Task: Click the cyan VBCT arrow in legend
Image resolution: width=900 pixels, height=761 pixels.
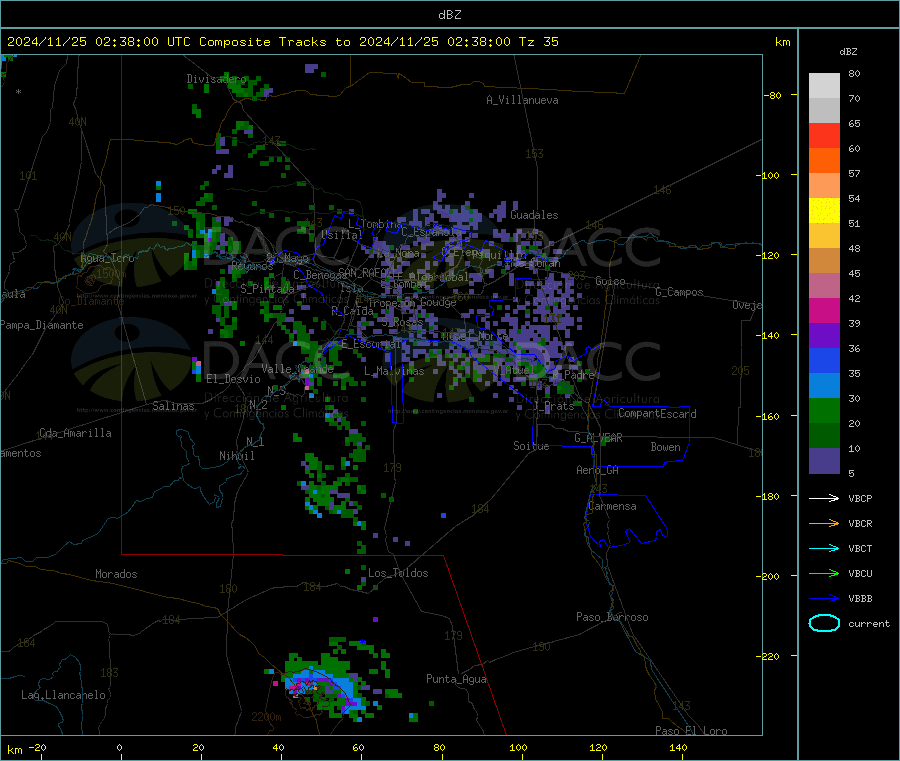Action: coord(824,548)
